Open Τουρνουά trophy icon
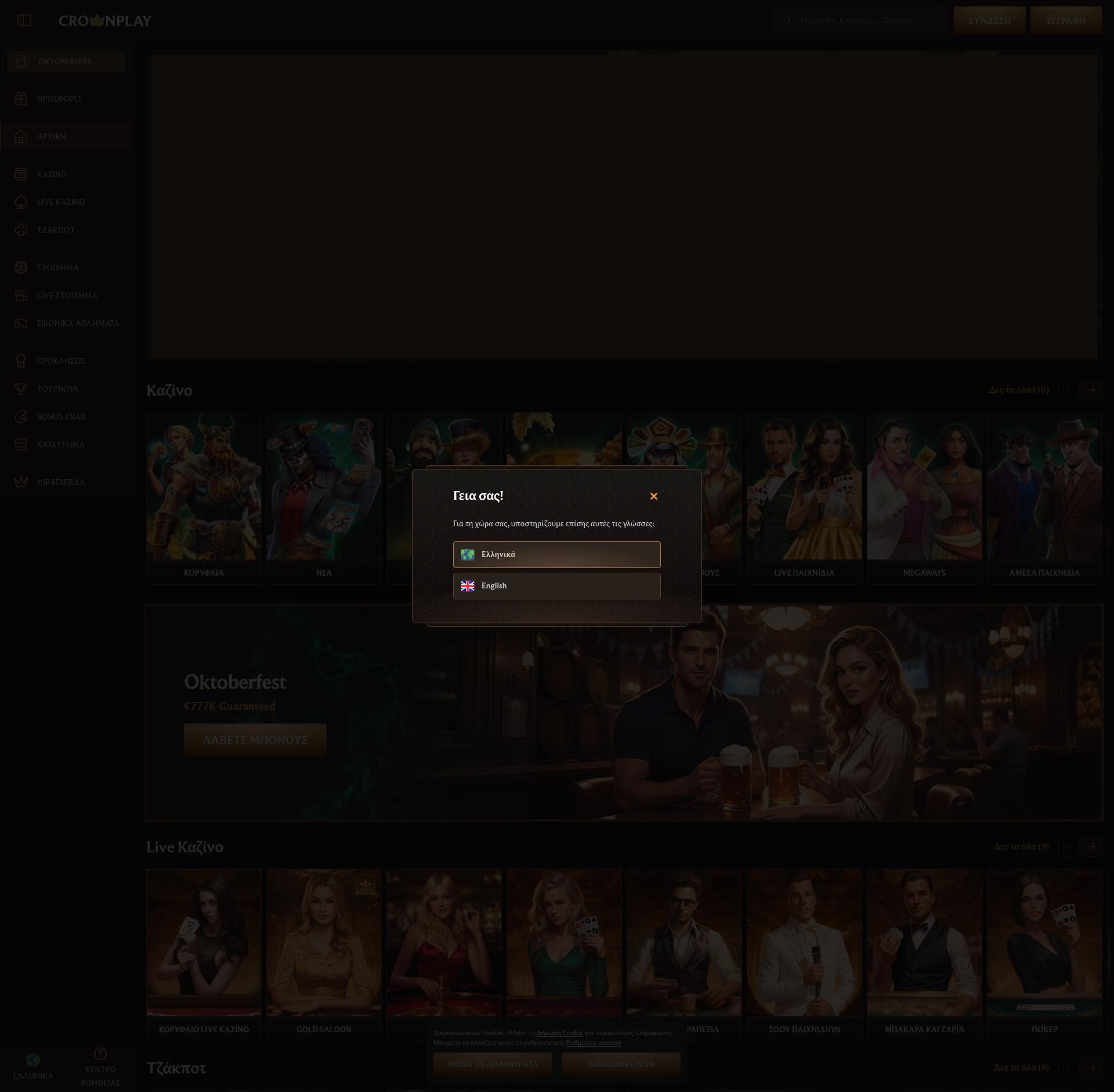1114x1092 pixels. click(21, 389)
